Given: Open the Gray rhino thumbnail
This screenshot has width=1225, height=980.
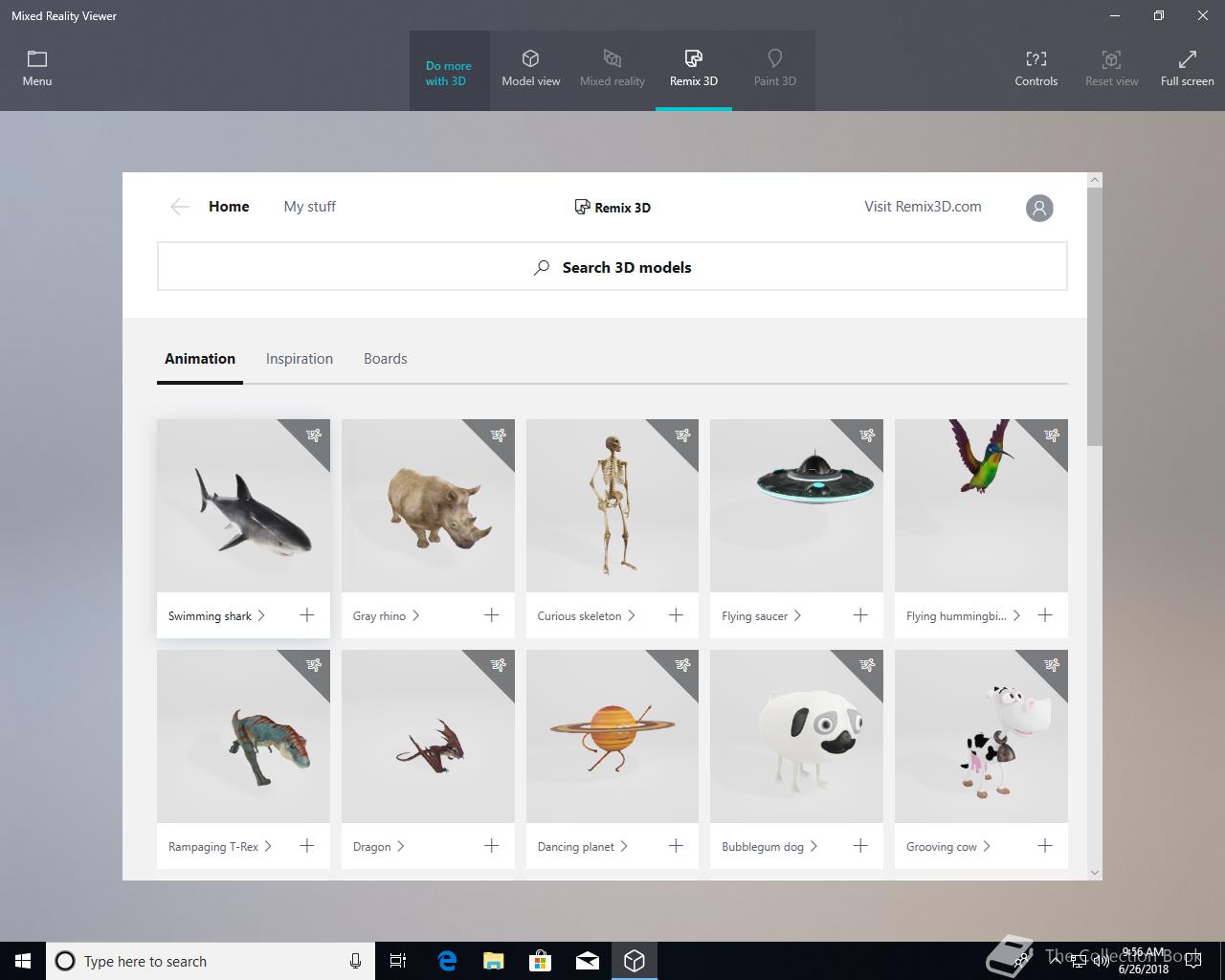Looking at the screenshot, I should [428, 505].
